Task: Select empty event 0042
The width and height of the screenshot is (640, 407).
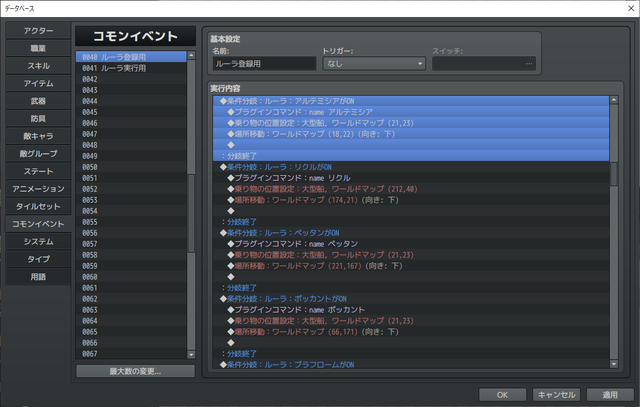Action: pos(131,79)
